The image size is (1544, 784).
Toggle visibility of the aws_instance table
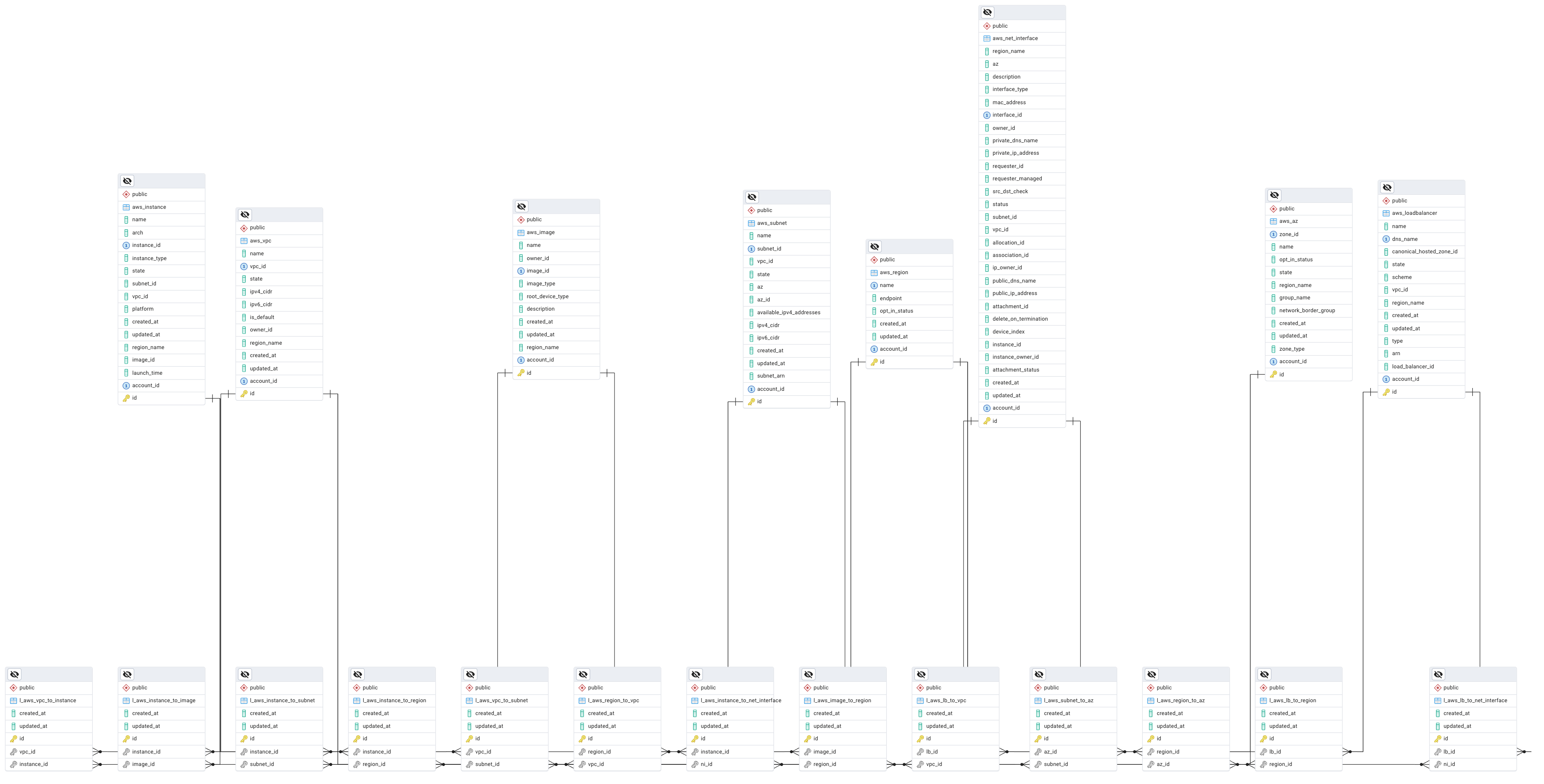click(127, 181)
